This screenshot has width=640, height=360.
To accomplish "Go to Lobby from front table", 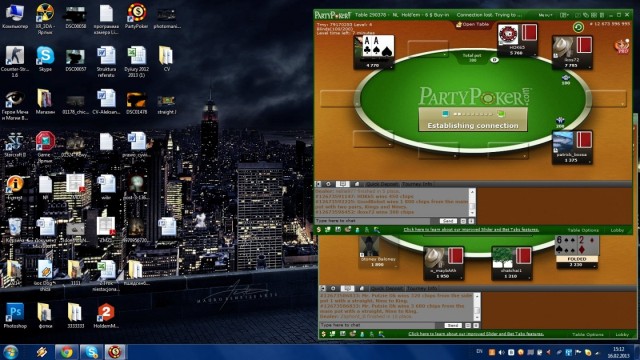I will click(x=617, y=230).
